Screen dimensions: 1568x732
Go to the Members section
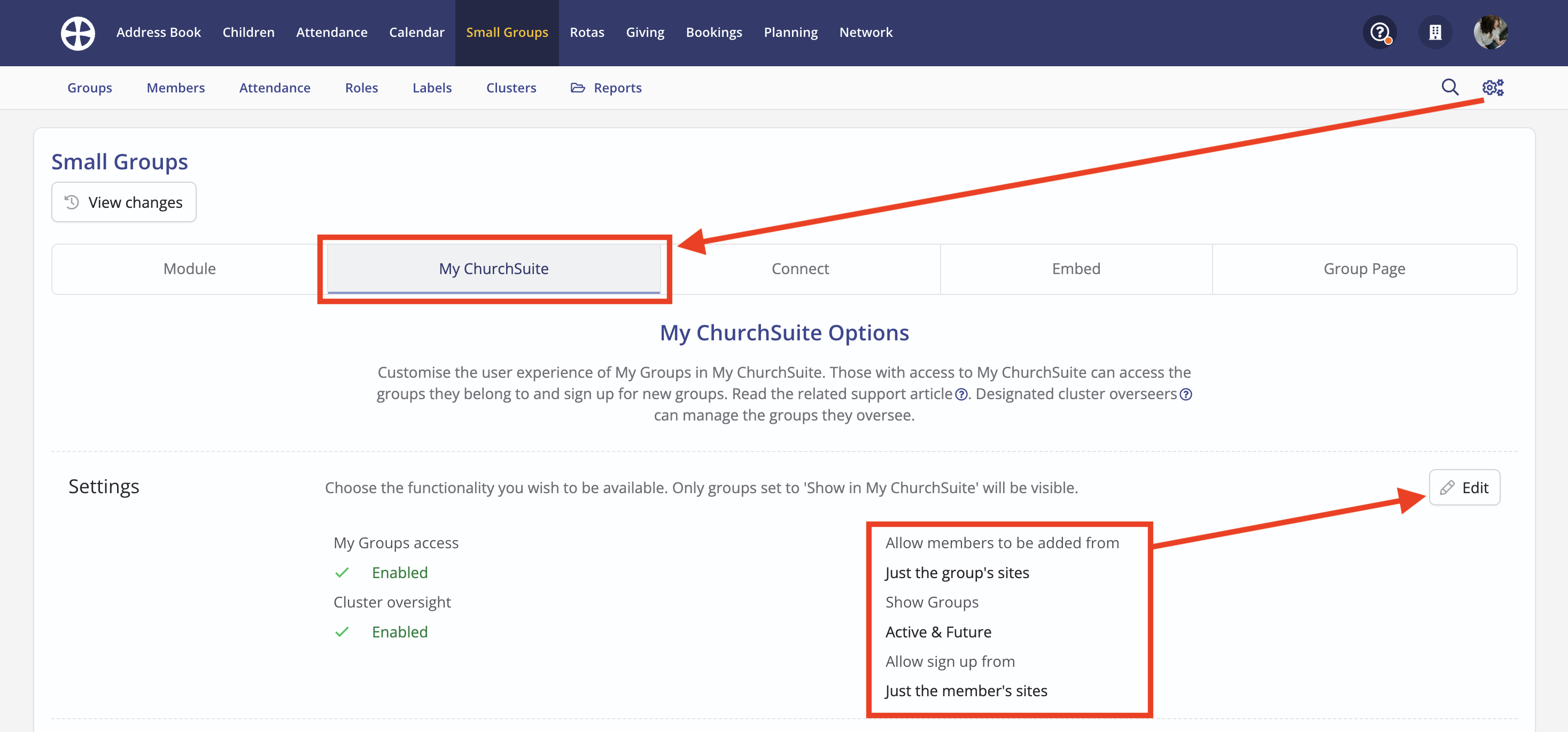175,88
